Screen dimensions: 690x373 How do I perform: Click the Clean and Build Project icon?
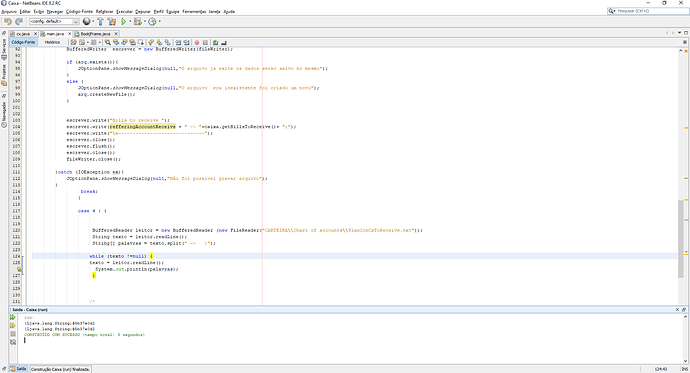click(x=112, y=21)
